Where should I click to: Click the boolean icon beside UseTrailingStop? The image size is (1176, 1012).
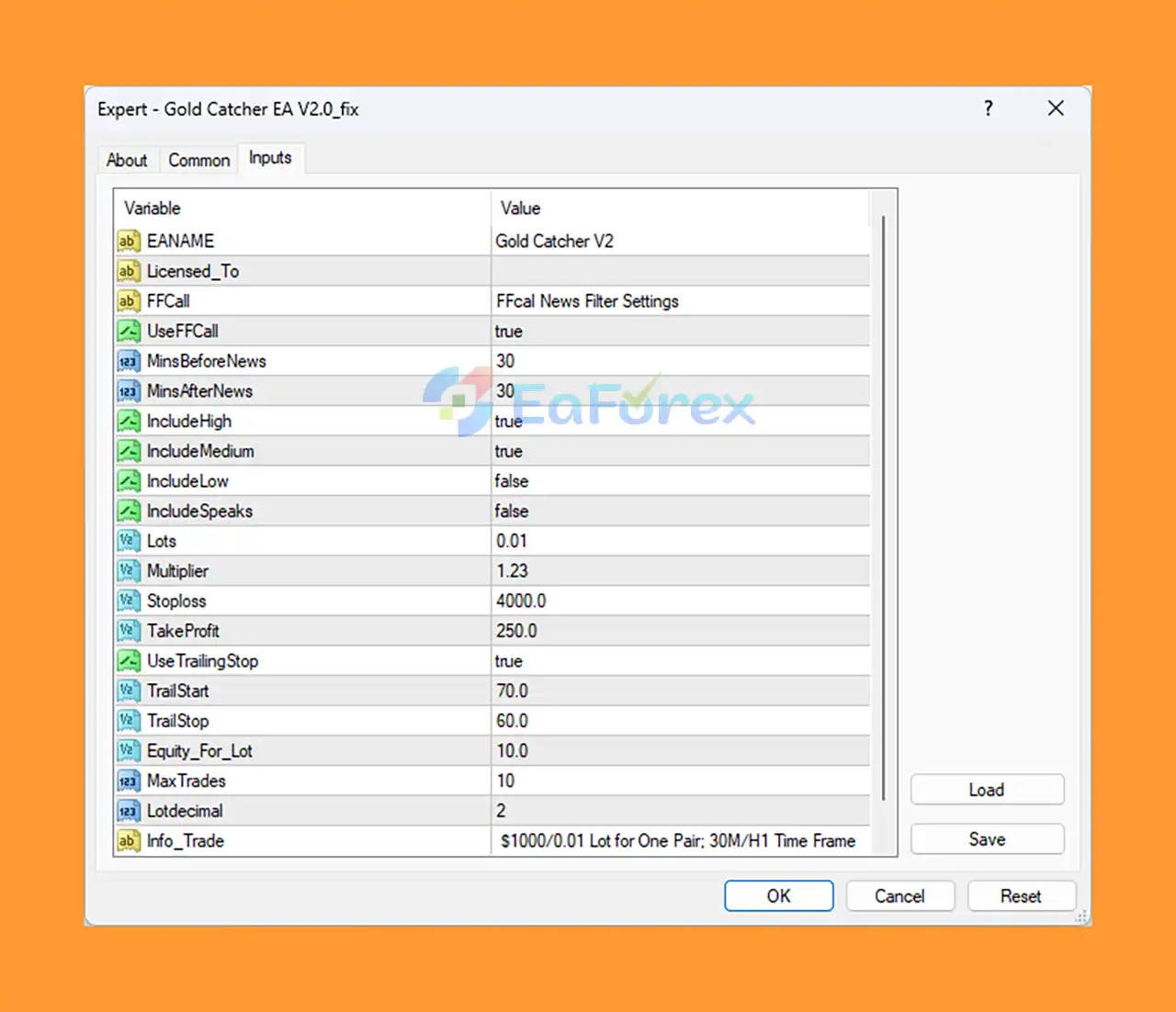[128, 661]
